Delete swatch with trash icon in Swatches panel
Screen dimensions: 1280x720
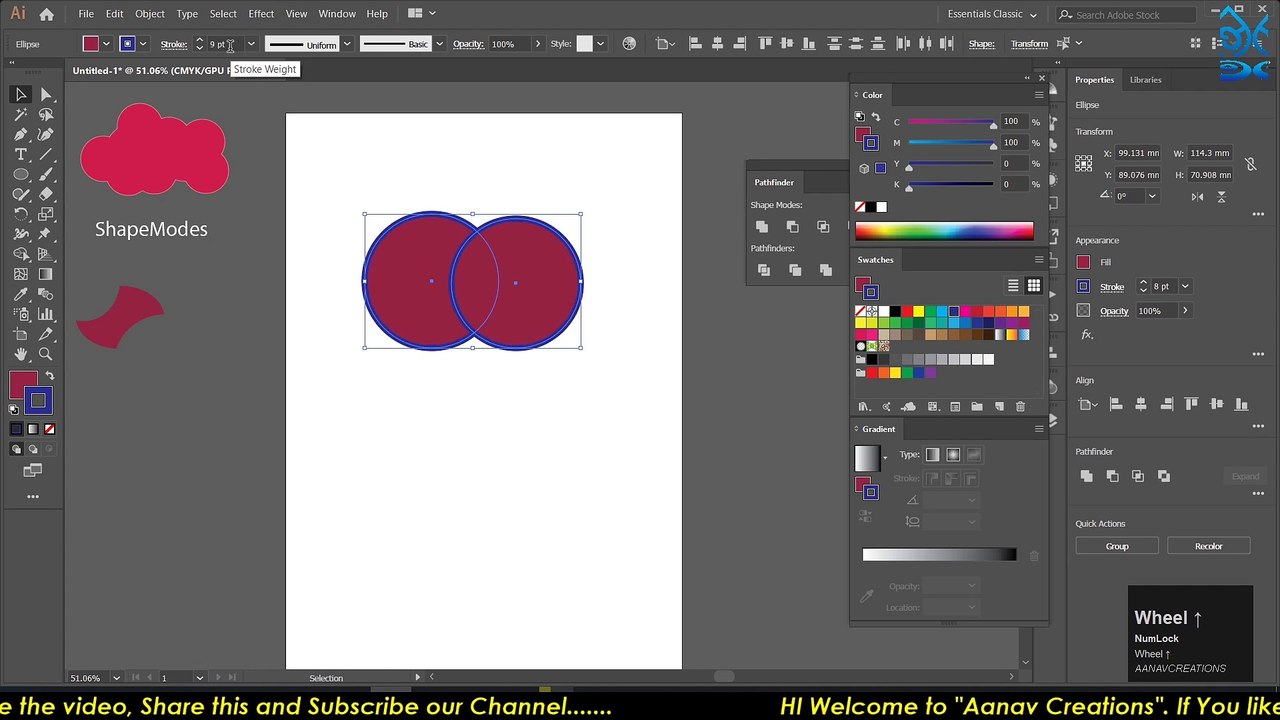[x=1020, y=407]
